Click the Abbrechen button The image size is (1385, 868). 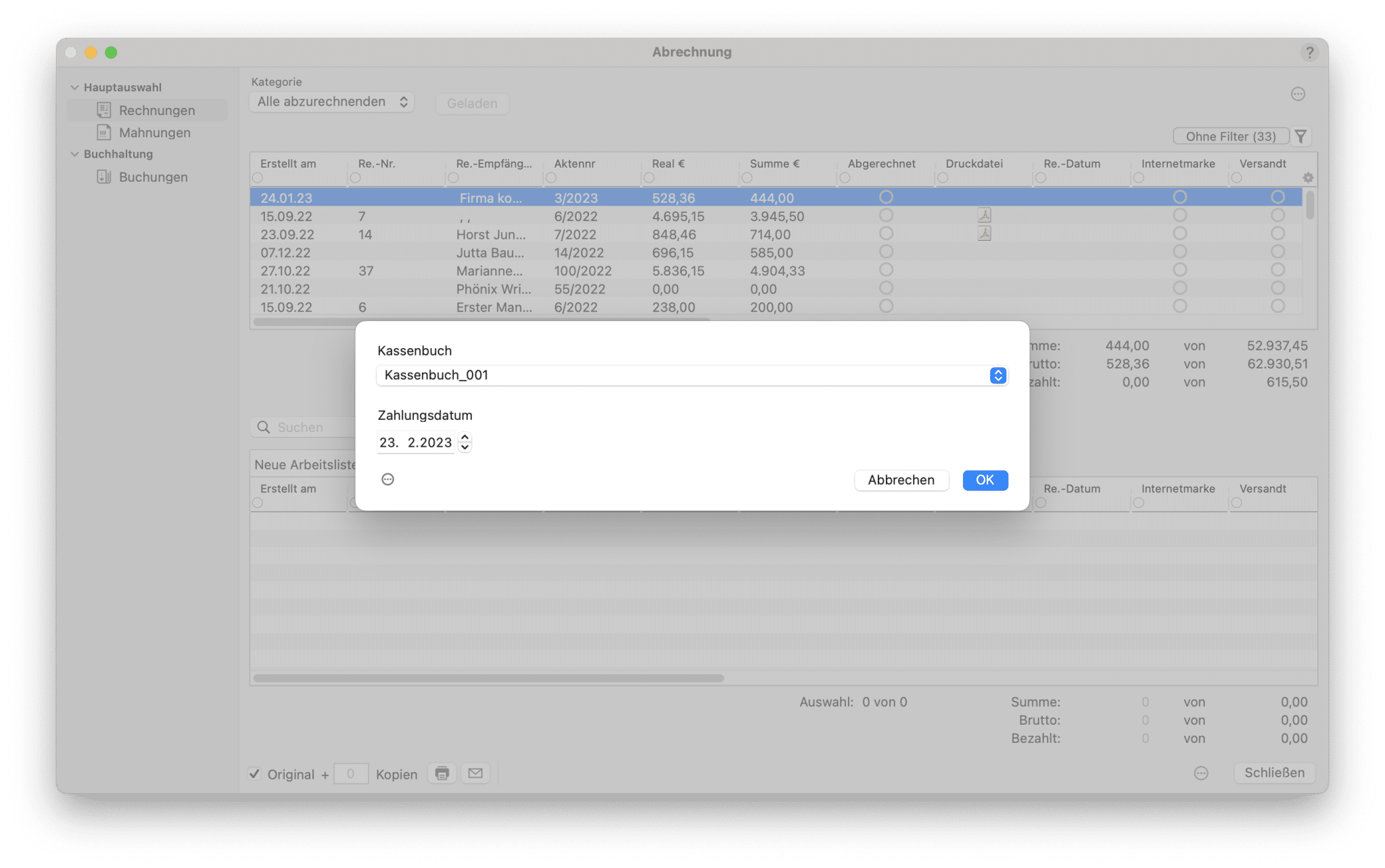point(901,480)
